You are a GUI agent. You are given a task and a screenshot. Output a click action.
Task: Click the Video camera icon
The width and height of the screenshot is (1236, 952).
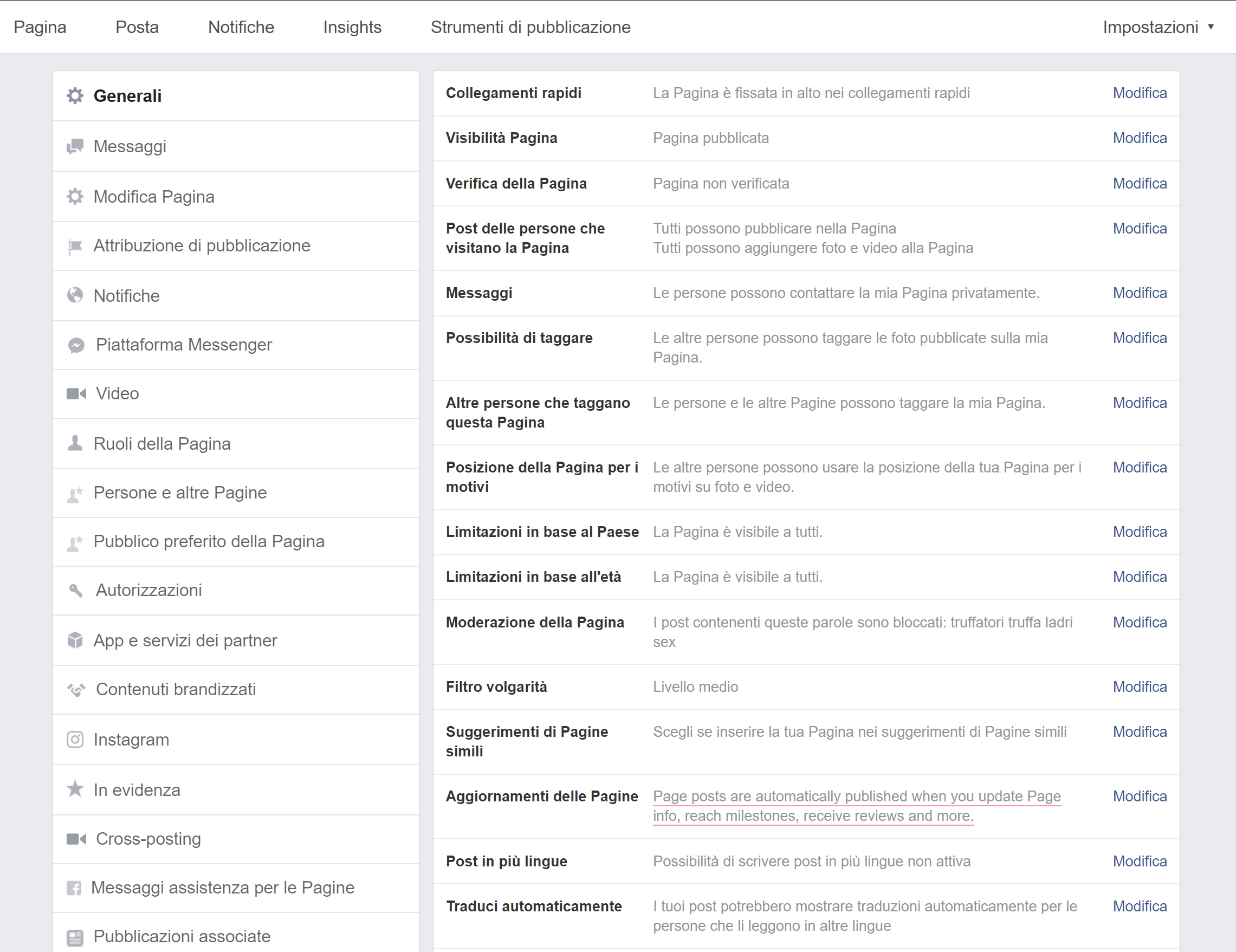76,393
